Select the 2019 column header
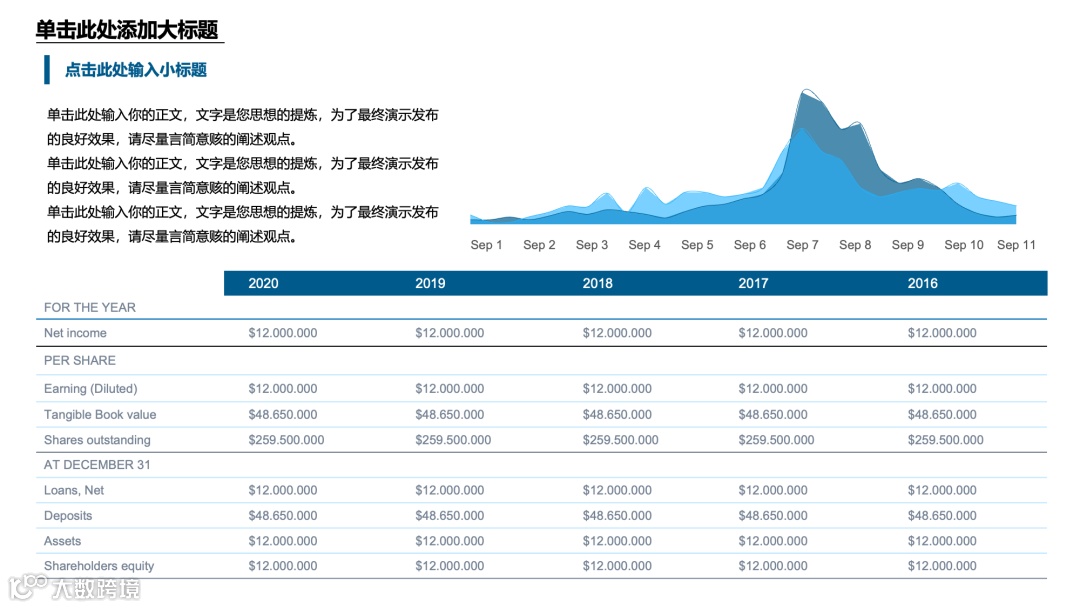This screenshot has width=1080, height=608. (x=430, y=283)
